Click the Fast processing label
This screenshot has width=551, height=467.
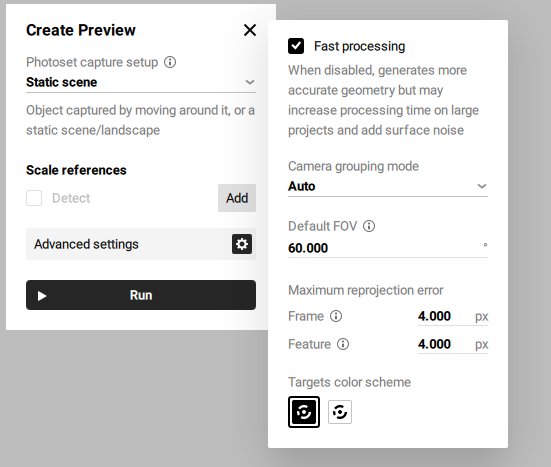point(359,46)
